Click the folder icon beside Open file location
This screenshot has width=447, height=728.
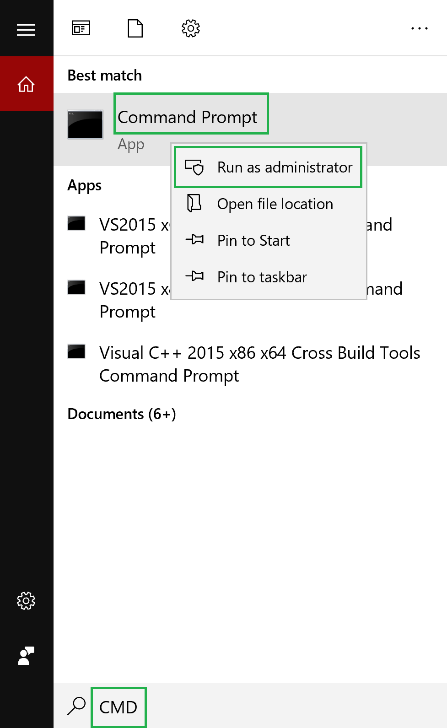click(194, 203)
